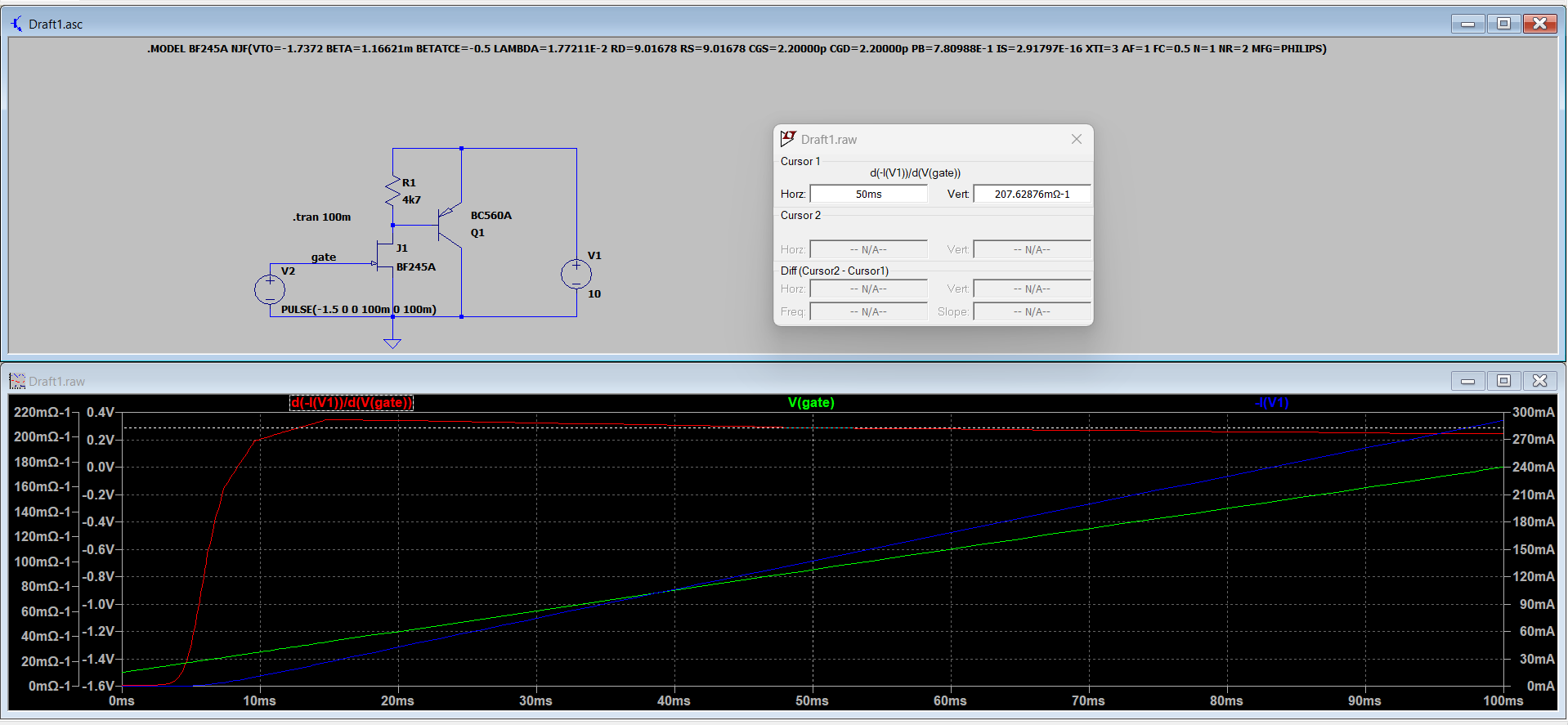
Task: Click the Cursor 1 Horz field showing 50ms
Action: click(x=868, y=194)
